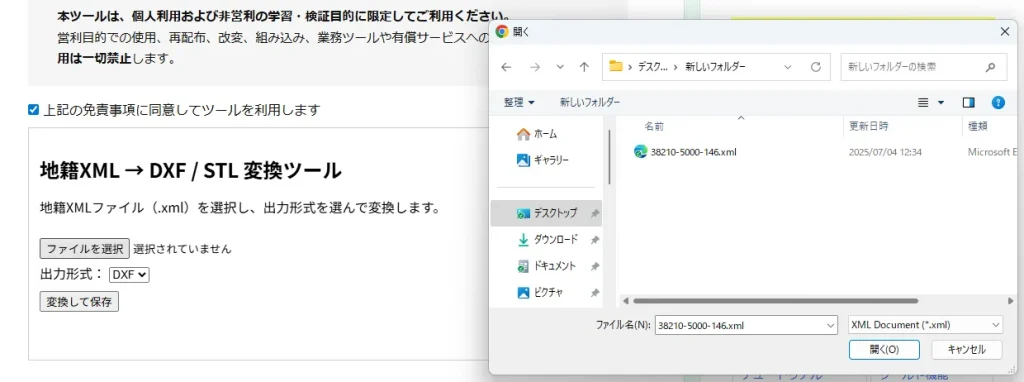The height and width of the screenshot is (382, 1024).
Task: Expand the filename combo box dropdown
Action: tap(831, 325)
